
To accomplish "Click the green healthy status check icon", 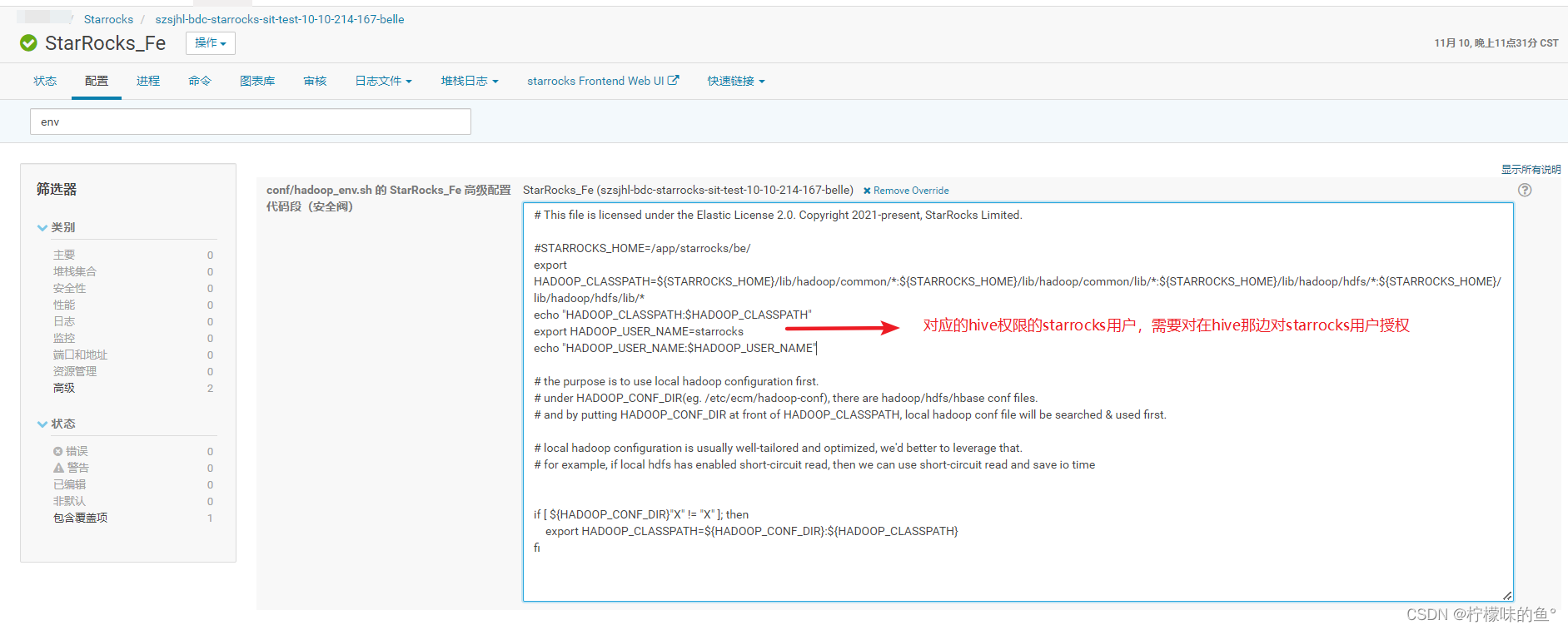I will [28, 42].
